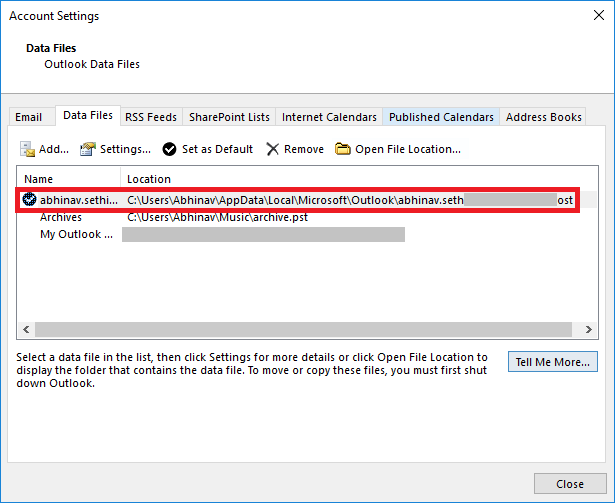The height and width of the screenshot is (503, 615).
Task: Click the abhinav.seth .ost location path
Action: point(350,200)
